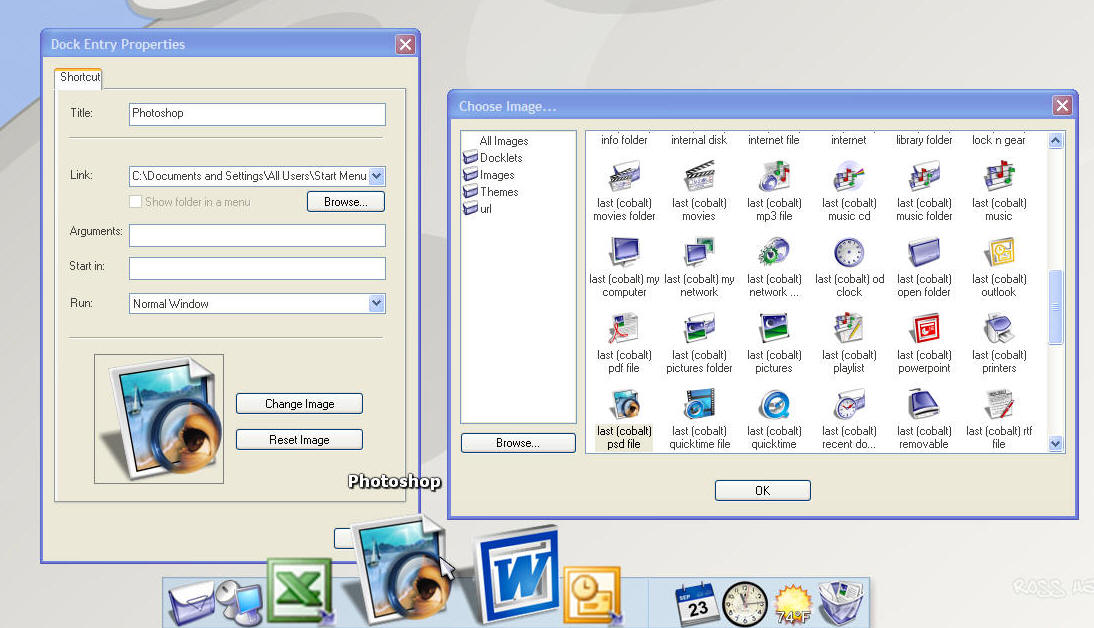Image resolution: width=1094 pixels, height=628 pixels.
Task: Launch Word from the dock
Action: click(x=518, y=575)
